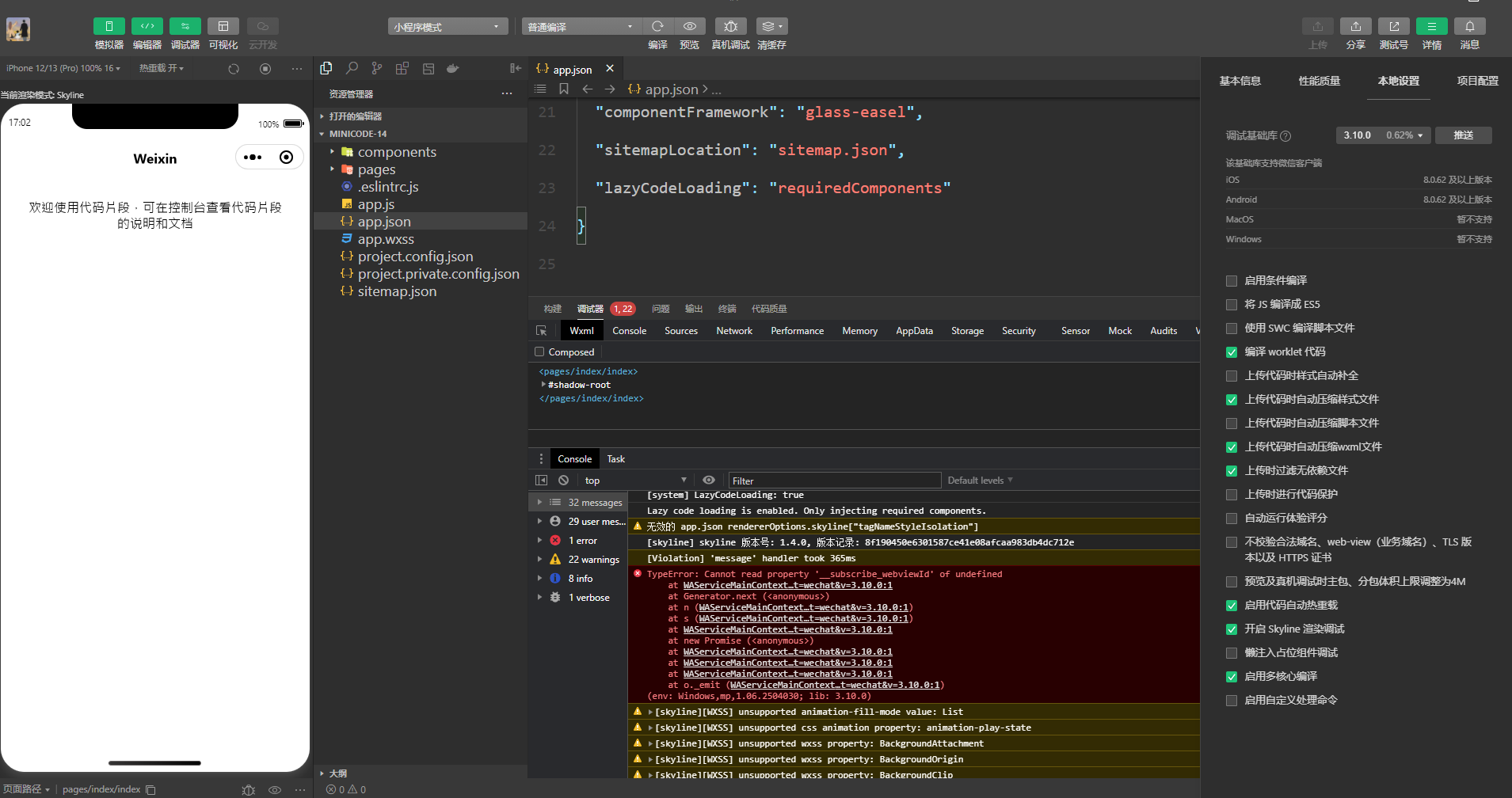The height and width of the screenshot is (798, 1512).
Task: Select project.config.json in file tree
Action: (415, 256)
